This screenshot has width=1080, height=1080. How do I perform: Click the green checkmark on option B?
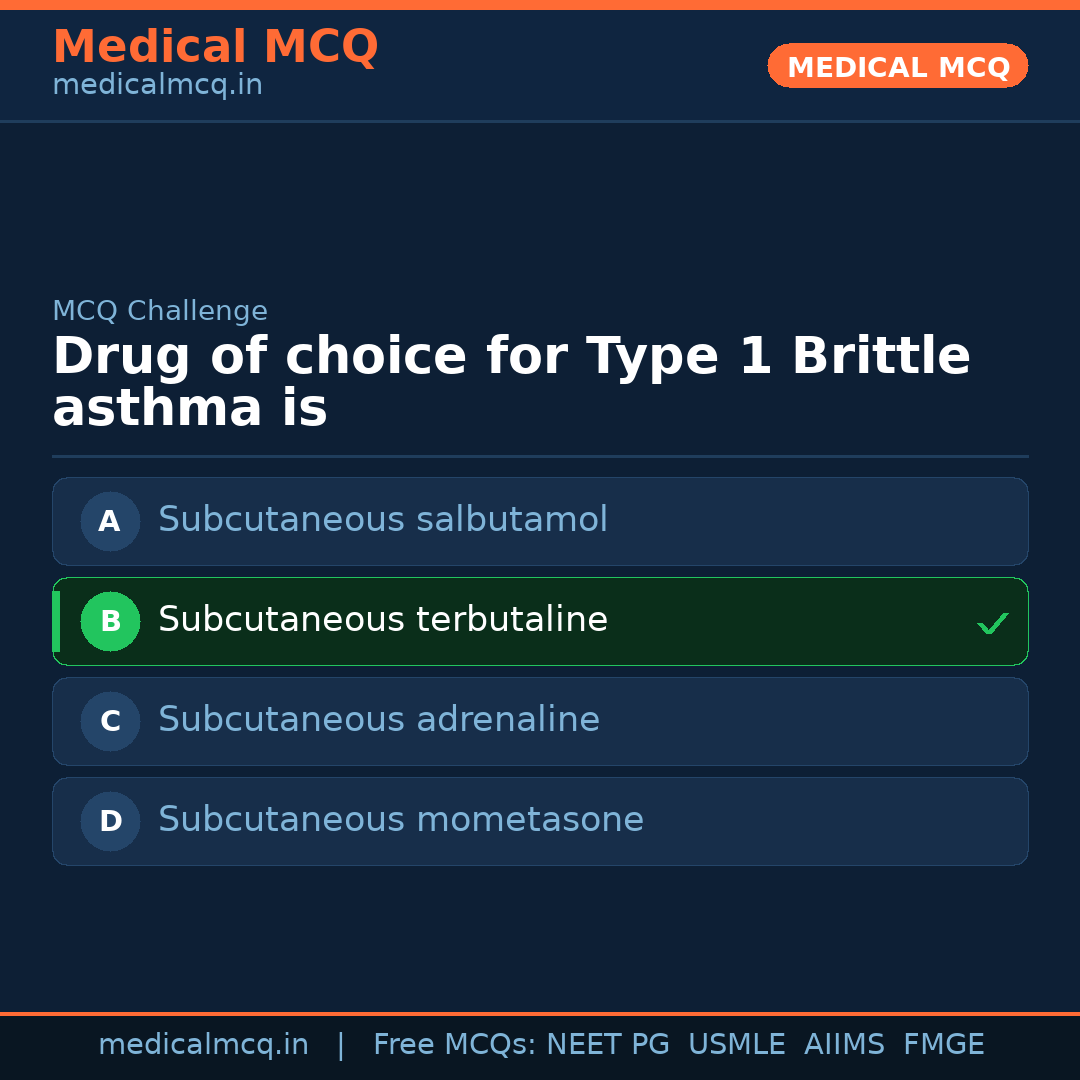pos(992,623)
